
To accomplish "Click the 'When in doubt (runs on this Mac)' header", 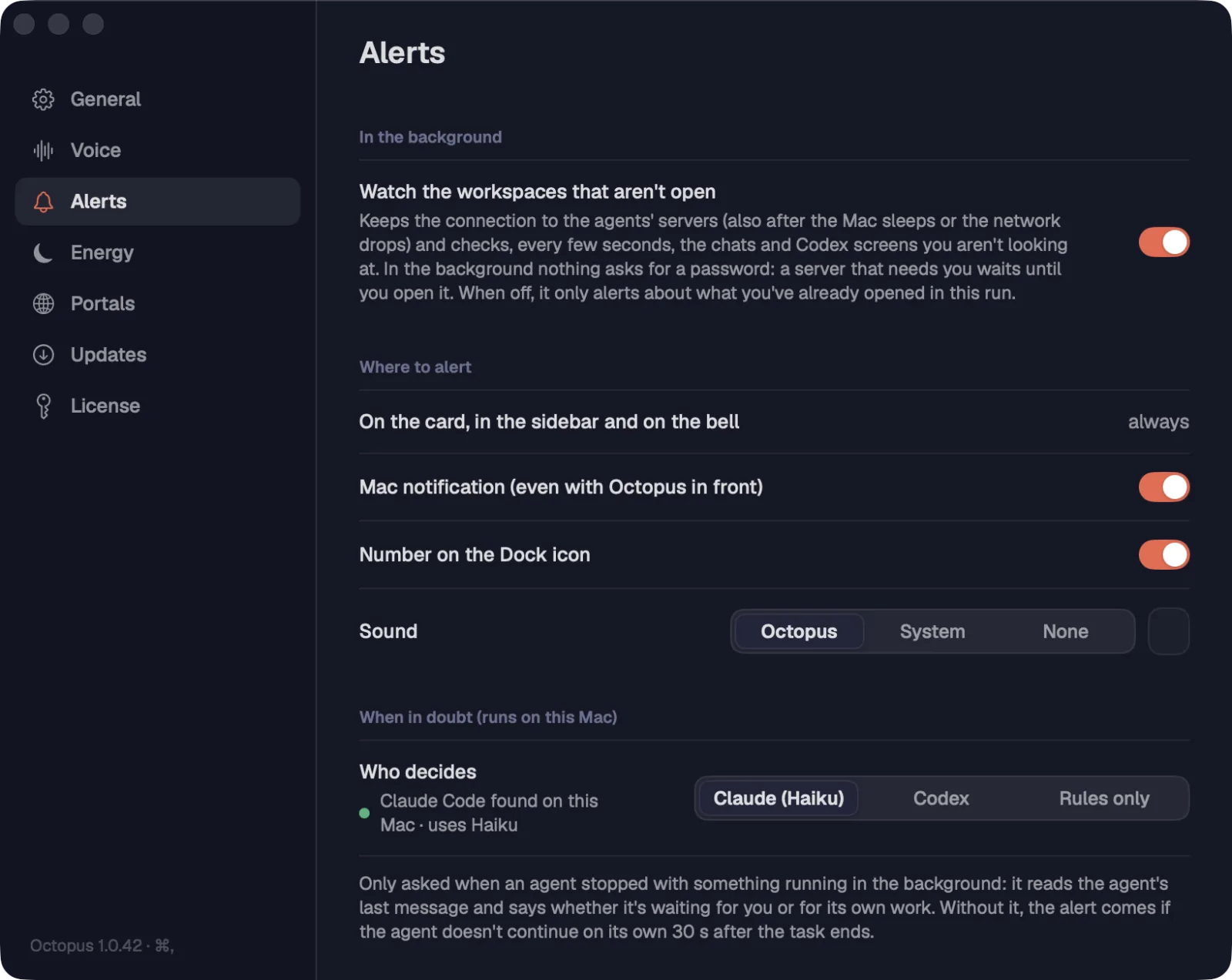I will pyautogui.click(x=488, y=717).
